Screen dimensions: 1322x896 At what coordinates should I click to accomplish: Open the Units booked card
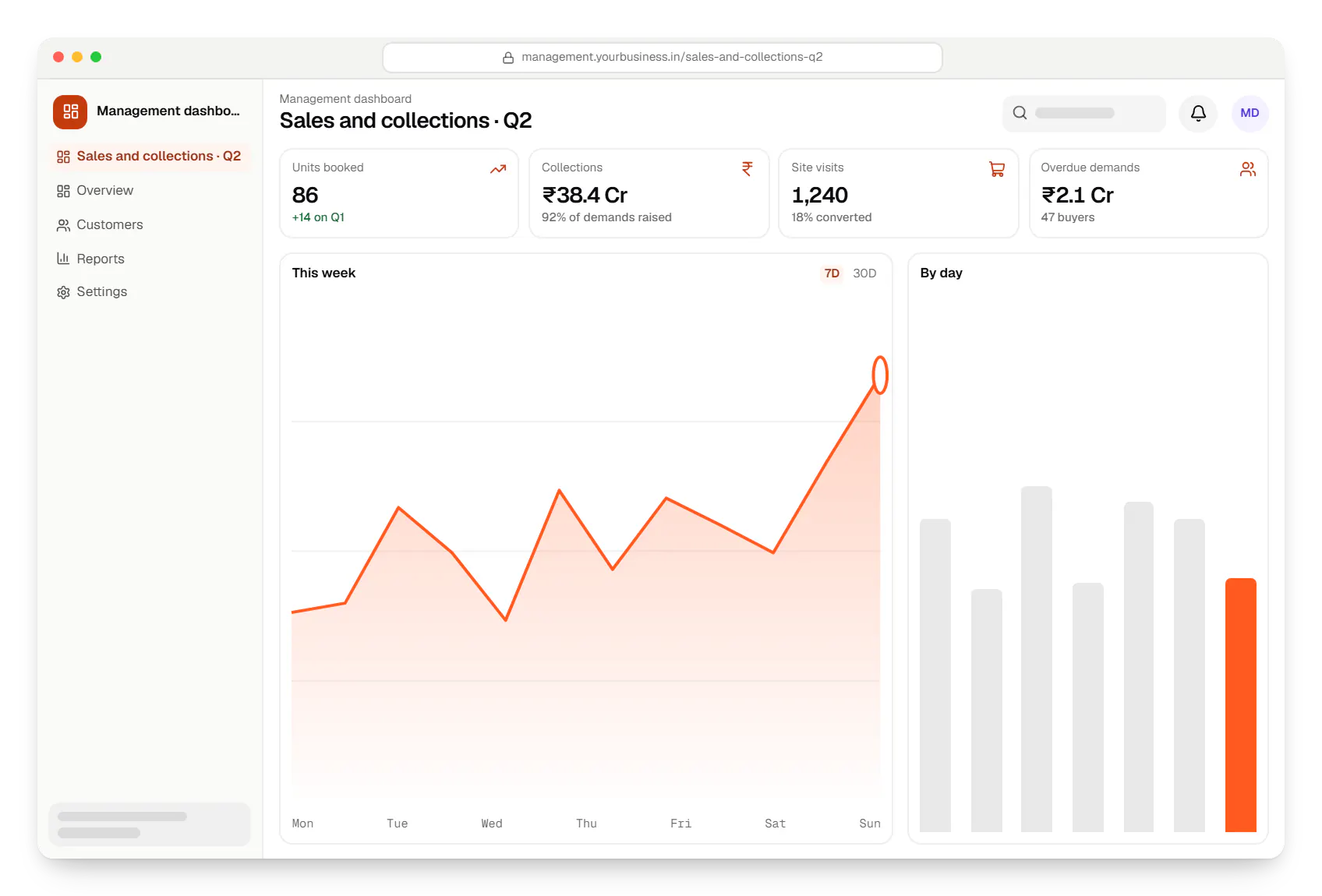(399, 193)
